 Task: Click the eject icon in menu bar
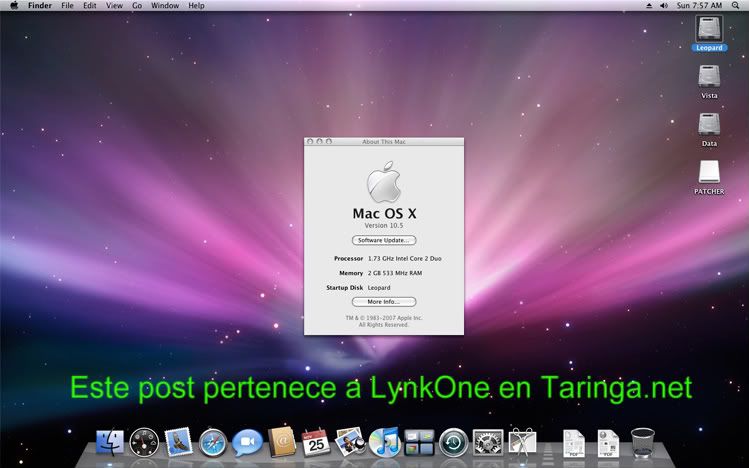649,6
